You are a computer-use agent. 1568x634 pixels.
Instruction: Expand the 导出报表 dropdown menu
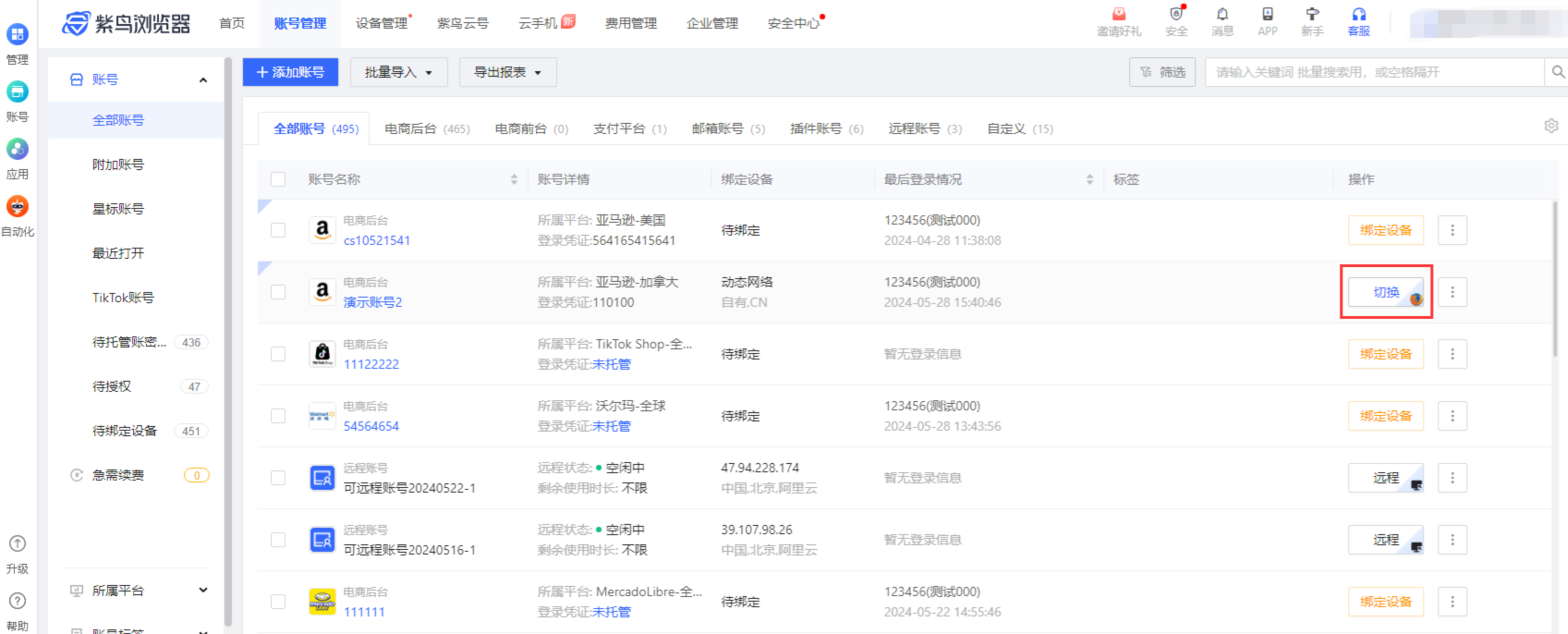(x=507, y=72)
